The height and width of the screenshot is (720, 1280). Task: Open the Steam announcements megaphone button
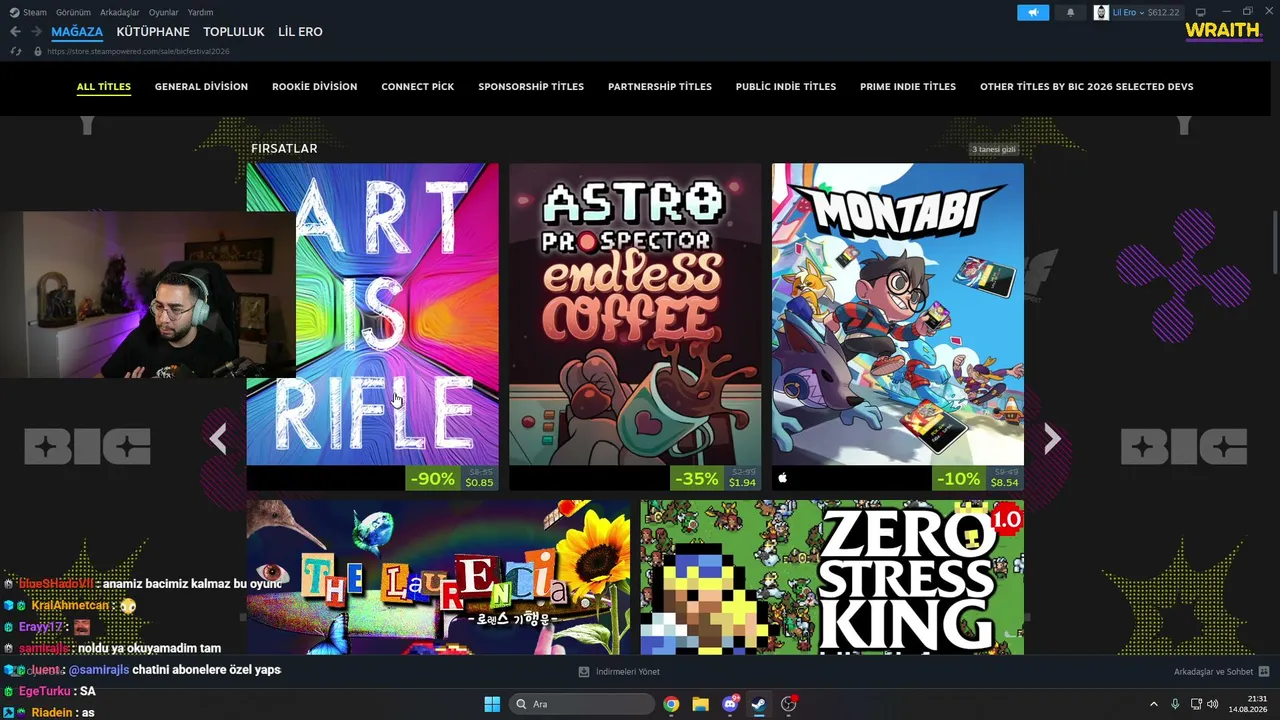pos(1033,12)
